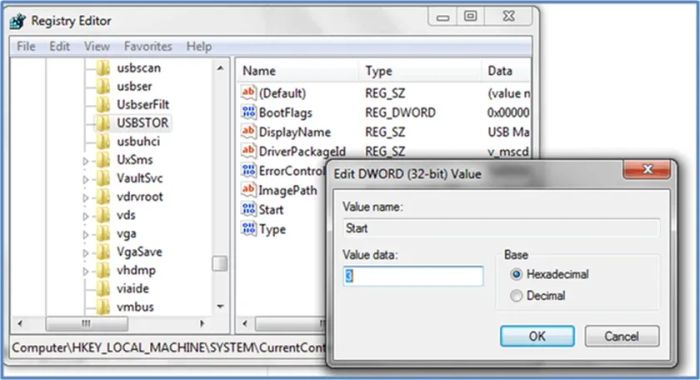
Task: Cancel the Edit DWORD dialog
Action: 622,336
